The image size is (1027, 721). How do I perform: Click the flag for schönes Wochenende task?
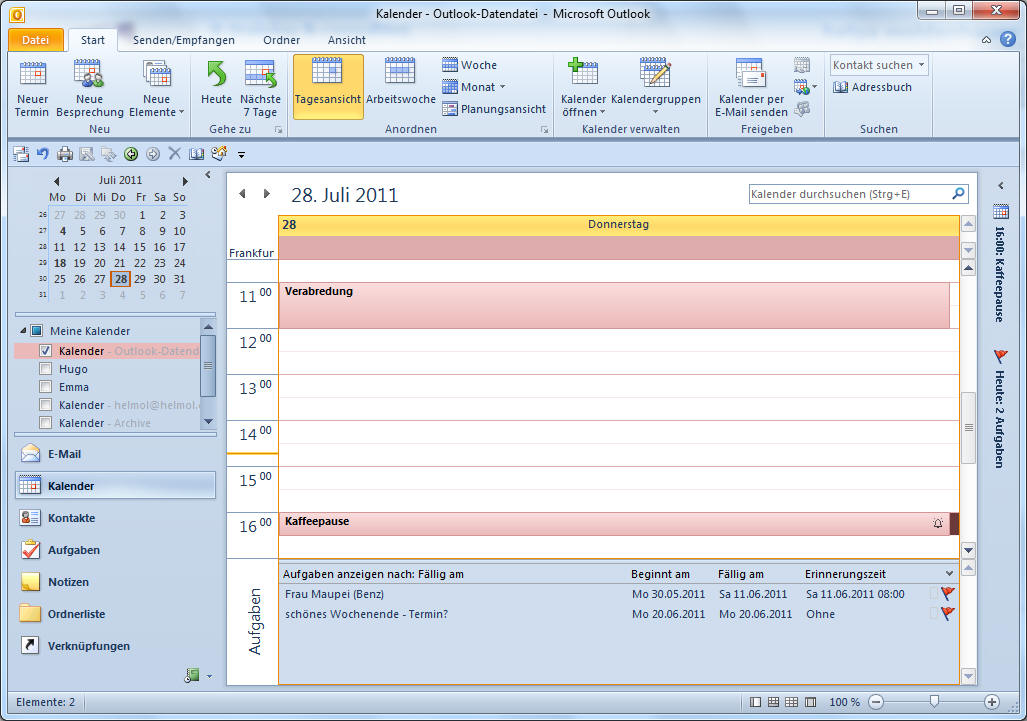coord(947,614)
